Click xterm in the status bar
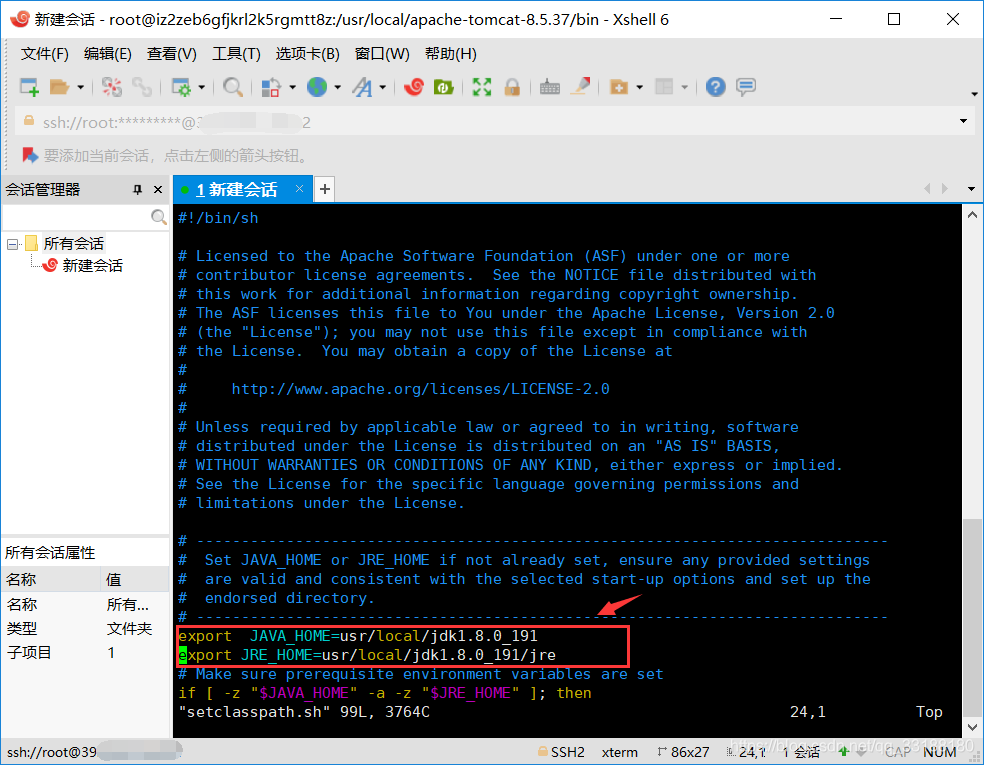 click(x=619, y=752)
